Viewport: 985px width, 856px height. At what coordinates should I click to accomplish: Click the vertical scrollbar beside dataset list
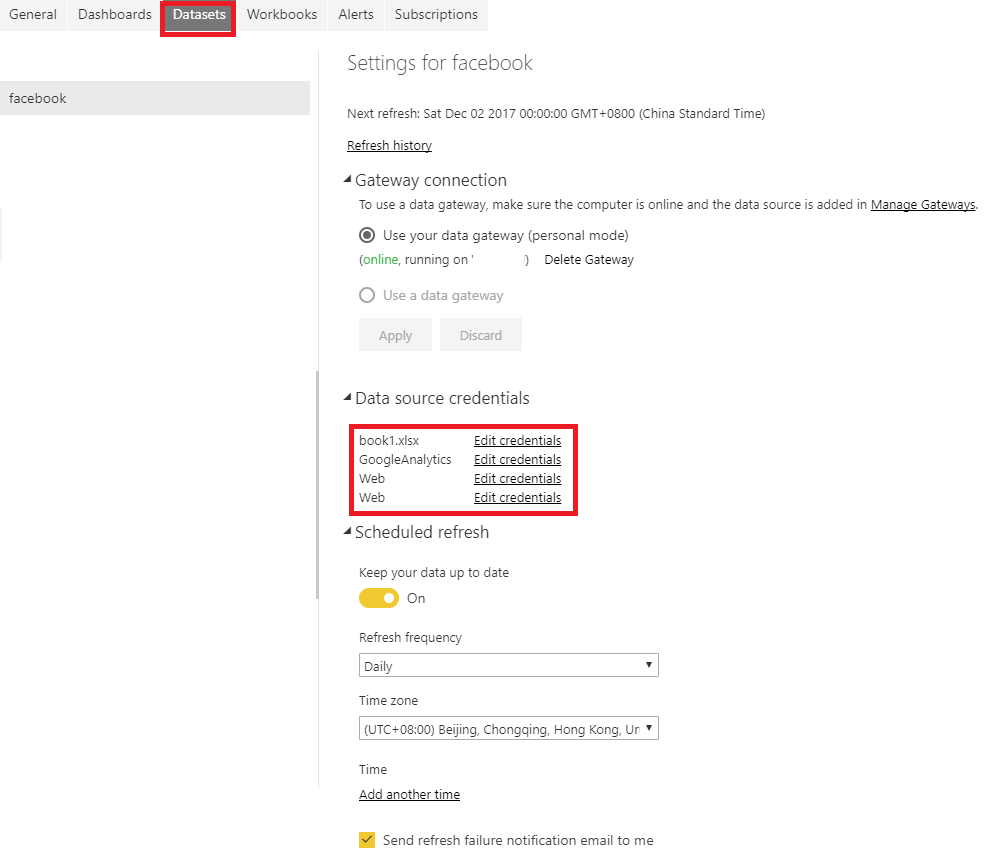click(x=317, y=484)
